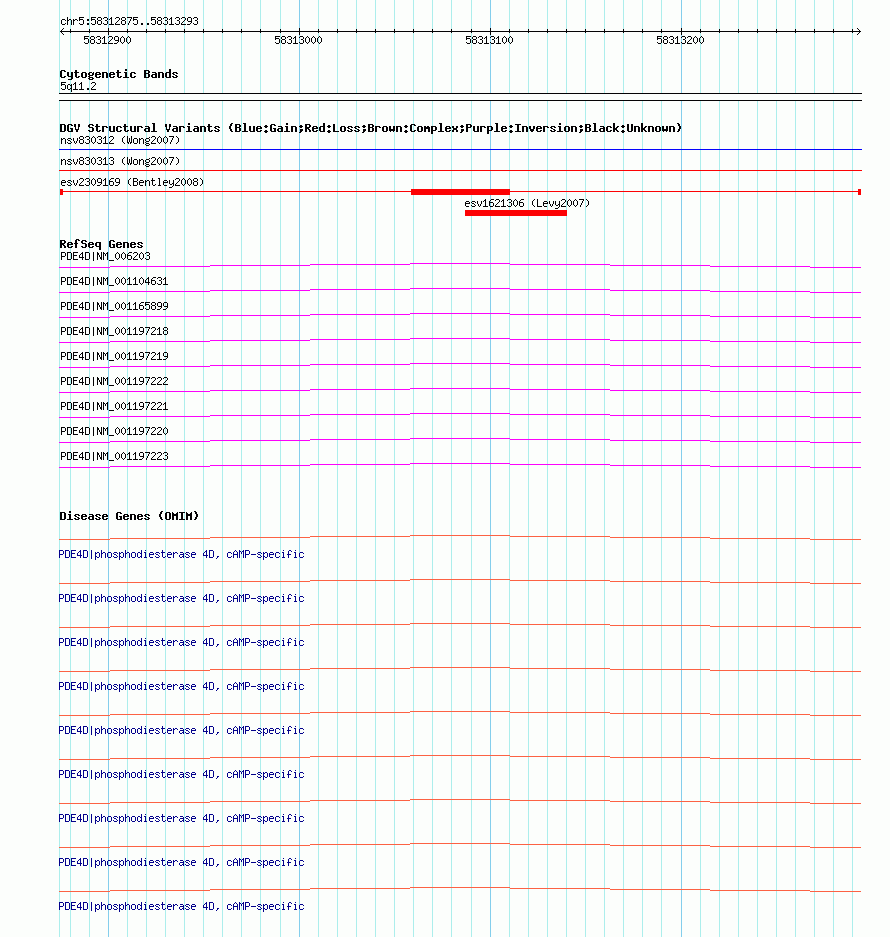
Task: Select the RefSeq Genes track title
Action: click(101, 244)
